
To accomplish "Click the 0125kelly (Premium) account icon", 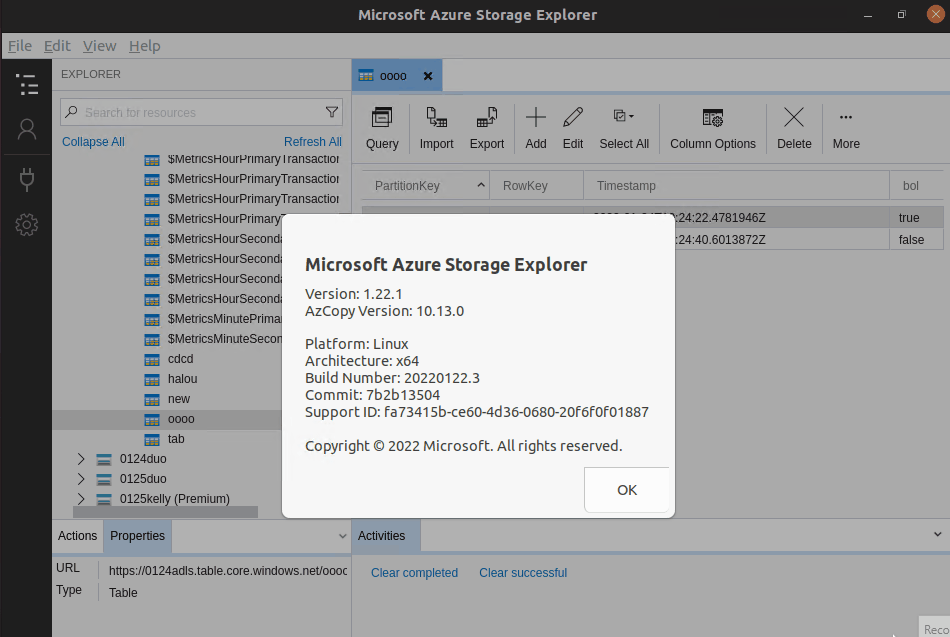I will [104, 499].
